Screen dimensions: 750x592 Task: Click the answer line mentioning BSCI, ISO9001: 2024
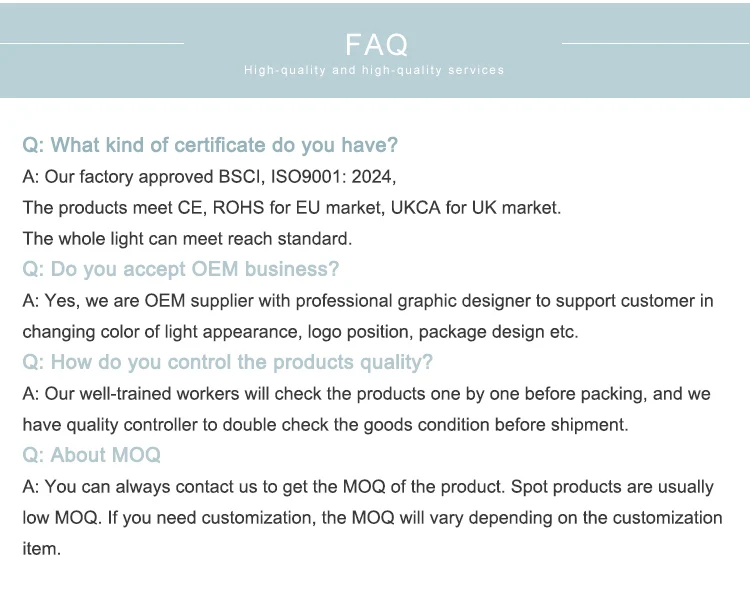(209, 177)
